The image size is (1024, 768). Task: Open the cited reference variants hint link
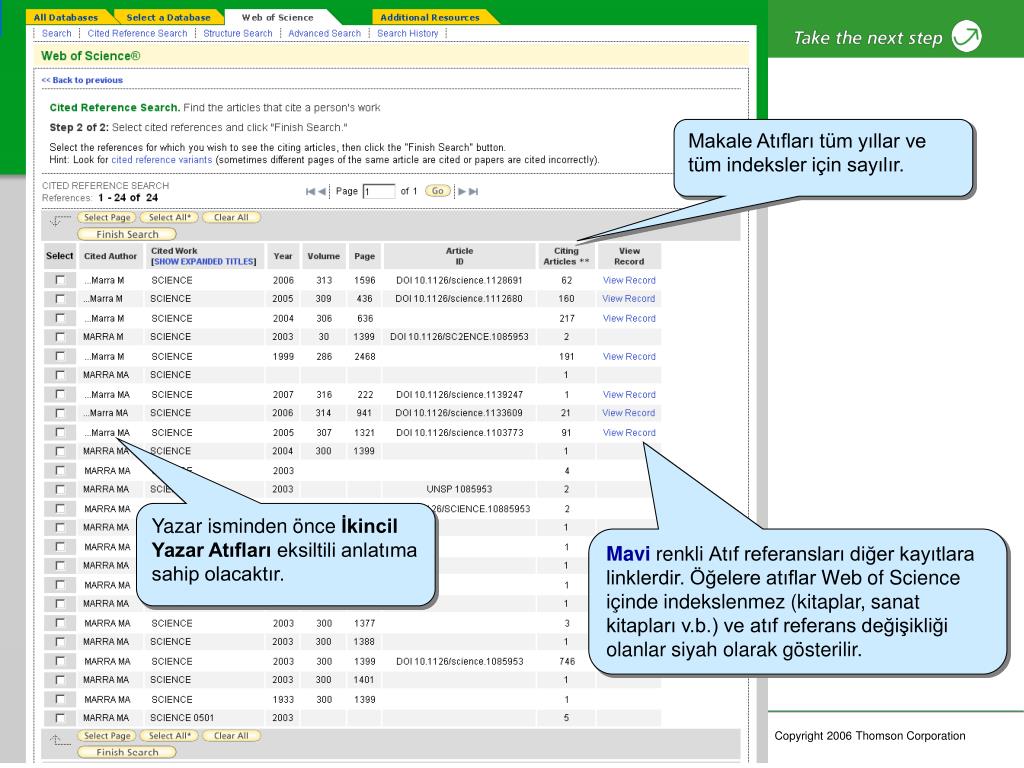pyautogui.click(x=161, y=160)
